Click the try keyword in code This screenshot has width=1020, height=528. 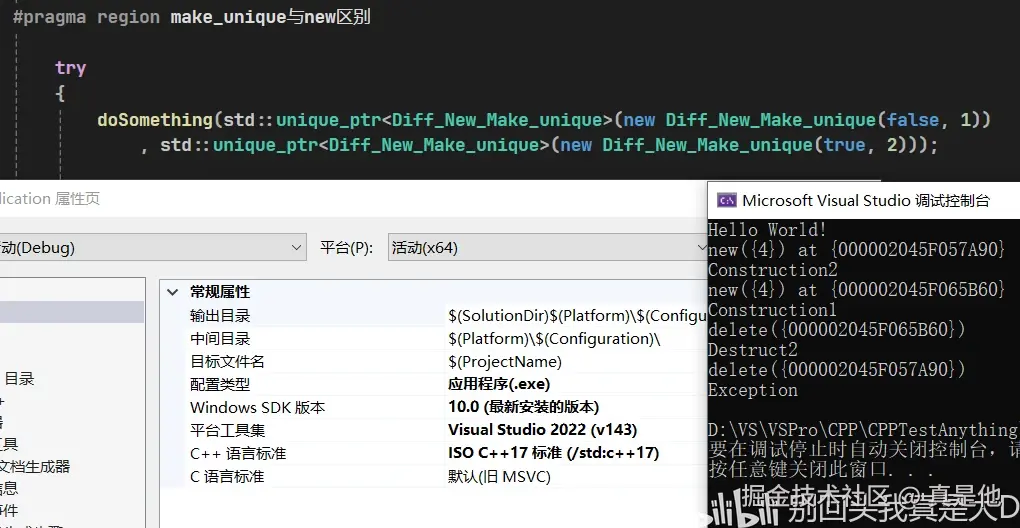point(70,68)
